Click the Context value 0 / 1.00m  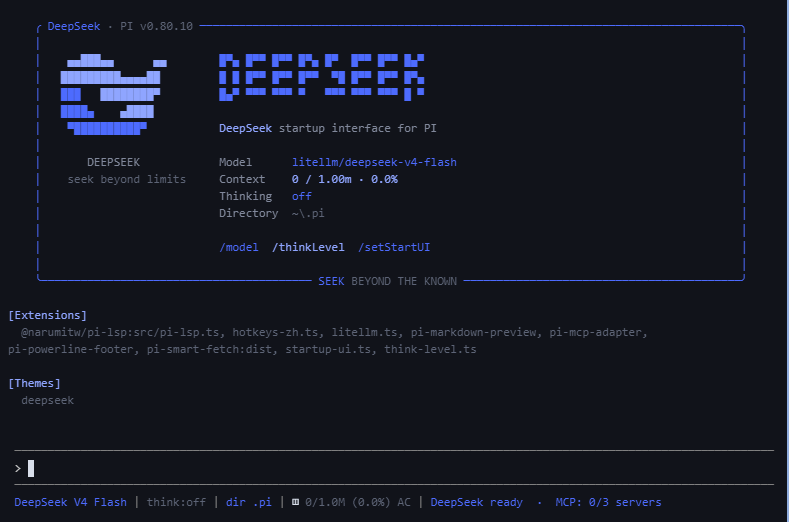[x=322, y=179]
